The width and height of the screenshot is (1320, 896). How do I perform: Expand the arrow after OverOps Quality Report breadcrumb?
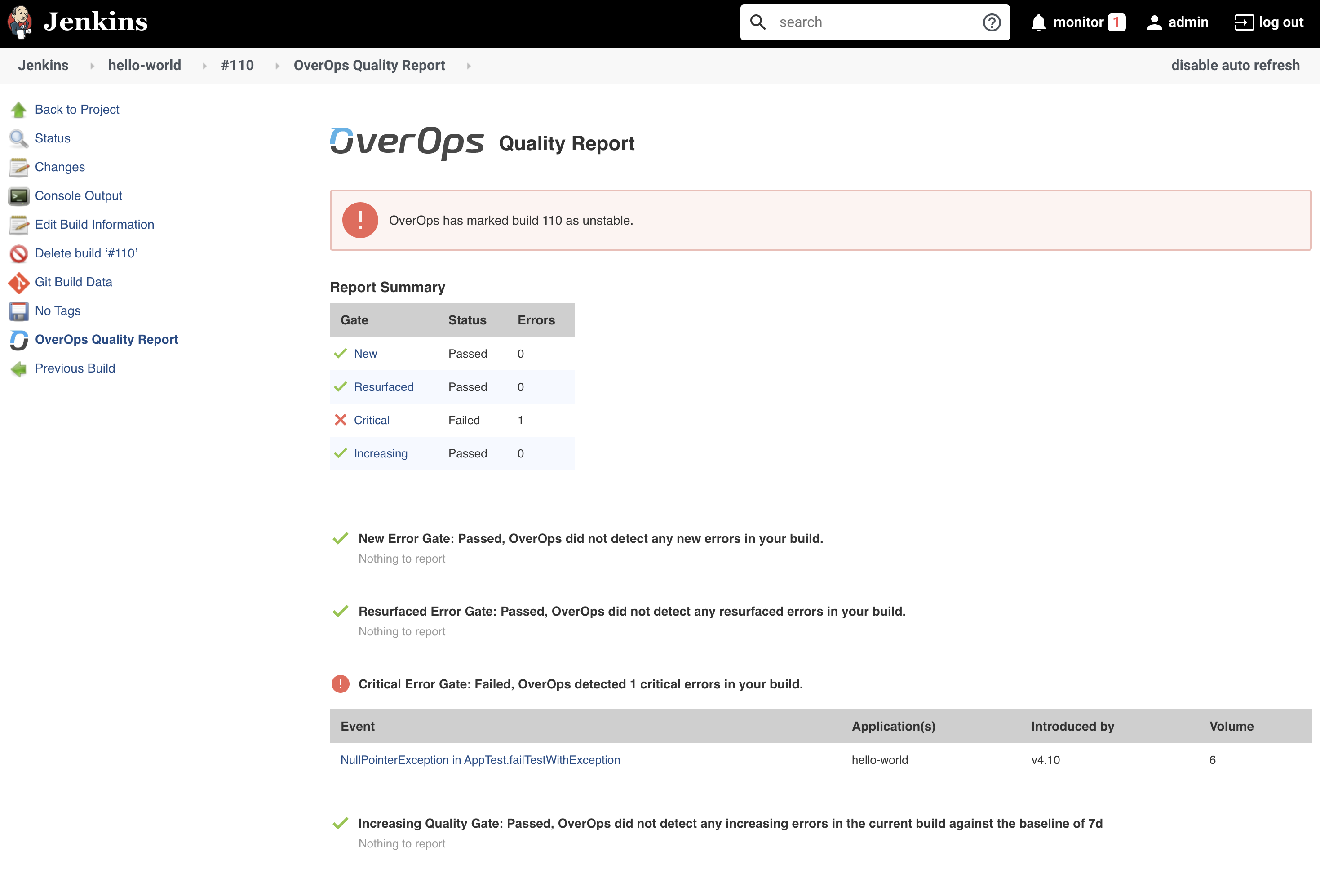pyautogui.click(x=469, y=66)
